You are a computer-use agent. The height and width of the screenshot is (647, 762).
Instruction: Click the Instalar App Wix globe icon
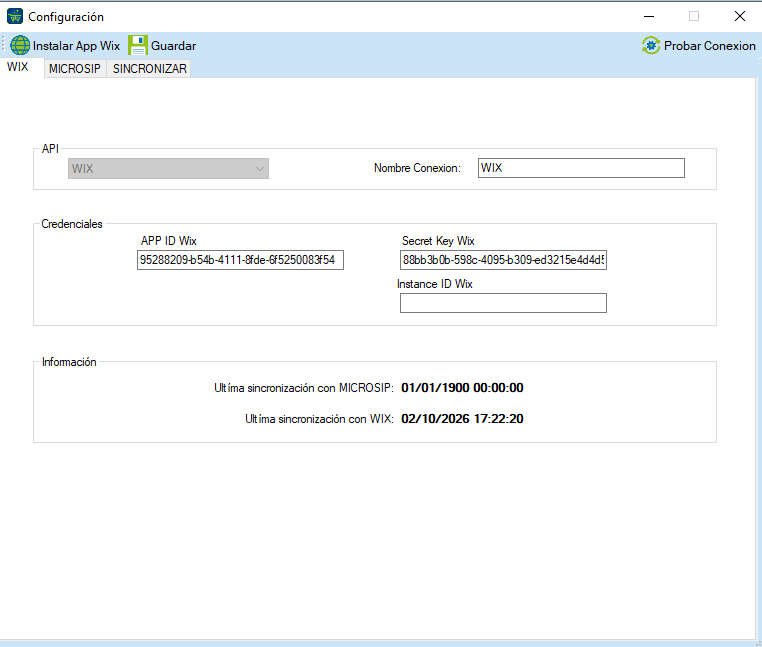click(x=20, y=45)
